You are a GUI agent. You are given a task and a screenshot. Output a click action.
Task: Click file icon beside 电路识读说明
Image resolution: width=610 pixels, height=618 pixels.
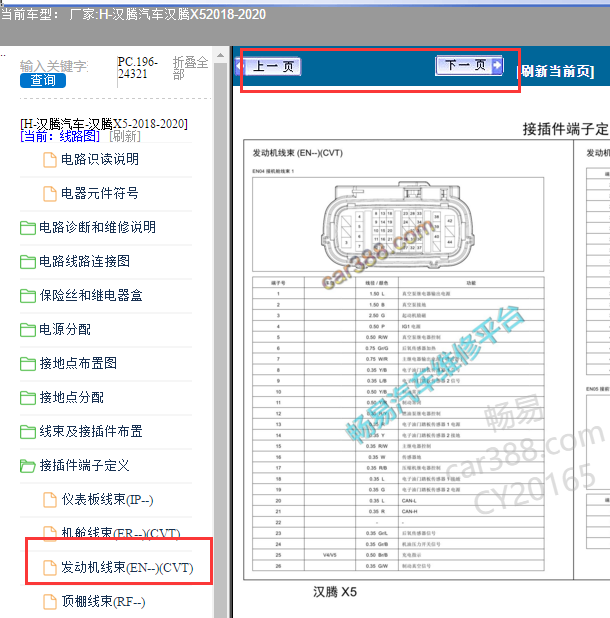pos(50,160)
